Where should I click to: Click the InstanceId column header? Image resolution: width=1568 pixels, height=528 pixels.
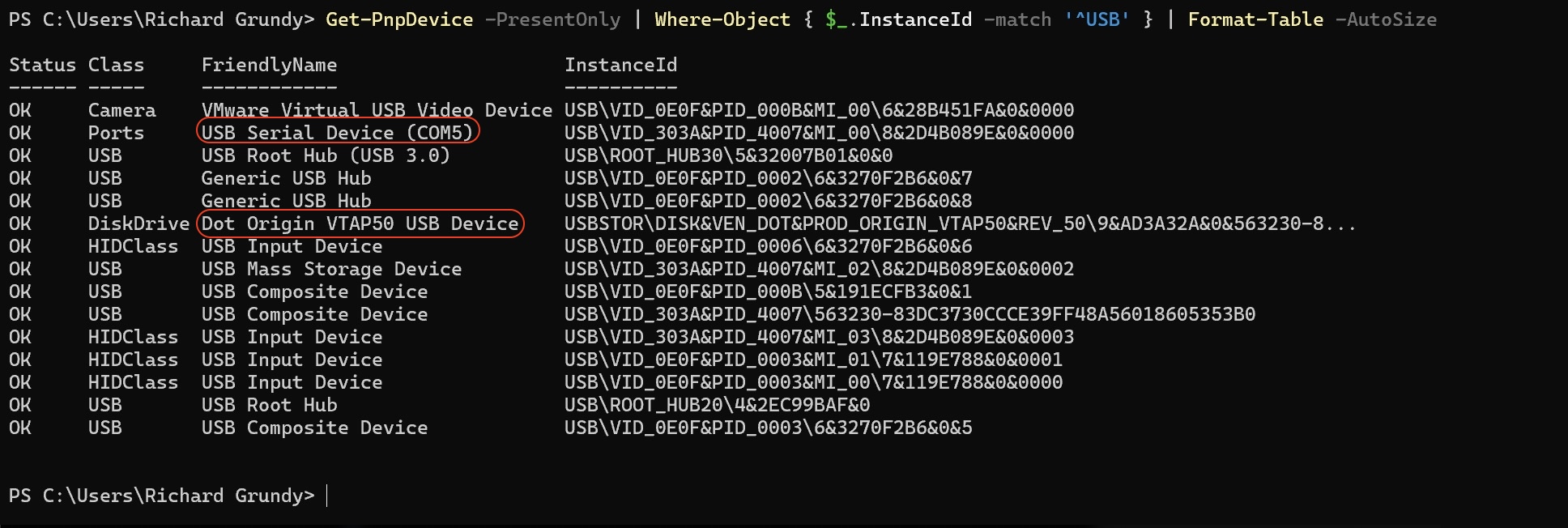(620, 65)
